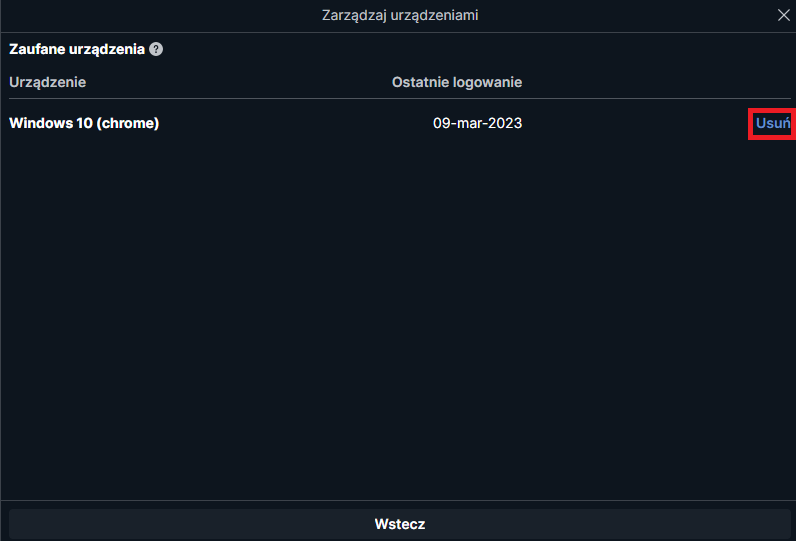Click the 09-mar-2023 last login date
Viewport: 796px width, 541px height.
(477, 123)
